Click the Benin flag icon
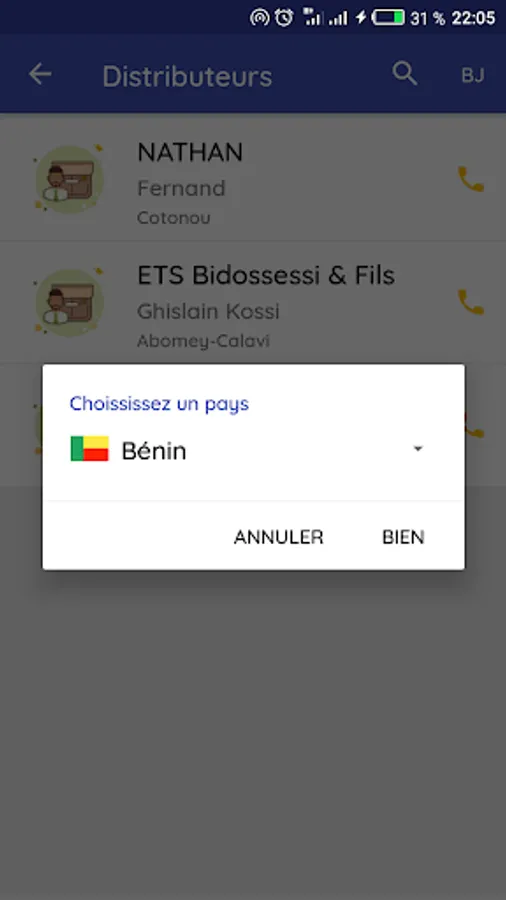This screenshot has height=900, width=506. pos(89,448)
